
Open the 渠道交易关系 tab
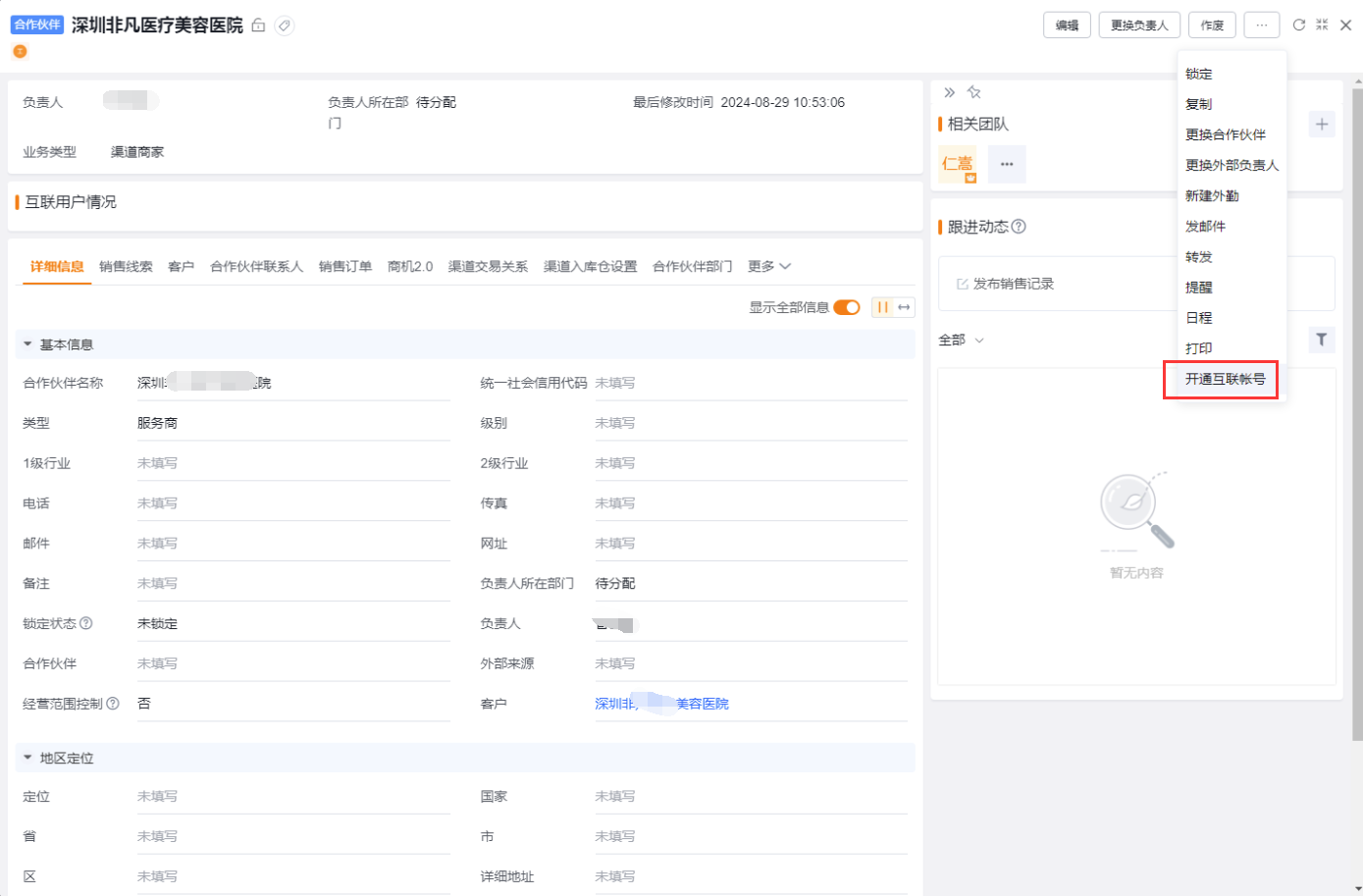coord(488,267)
